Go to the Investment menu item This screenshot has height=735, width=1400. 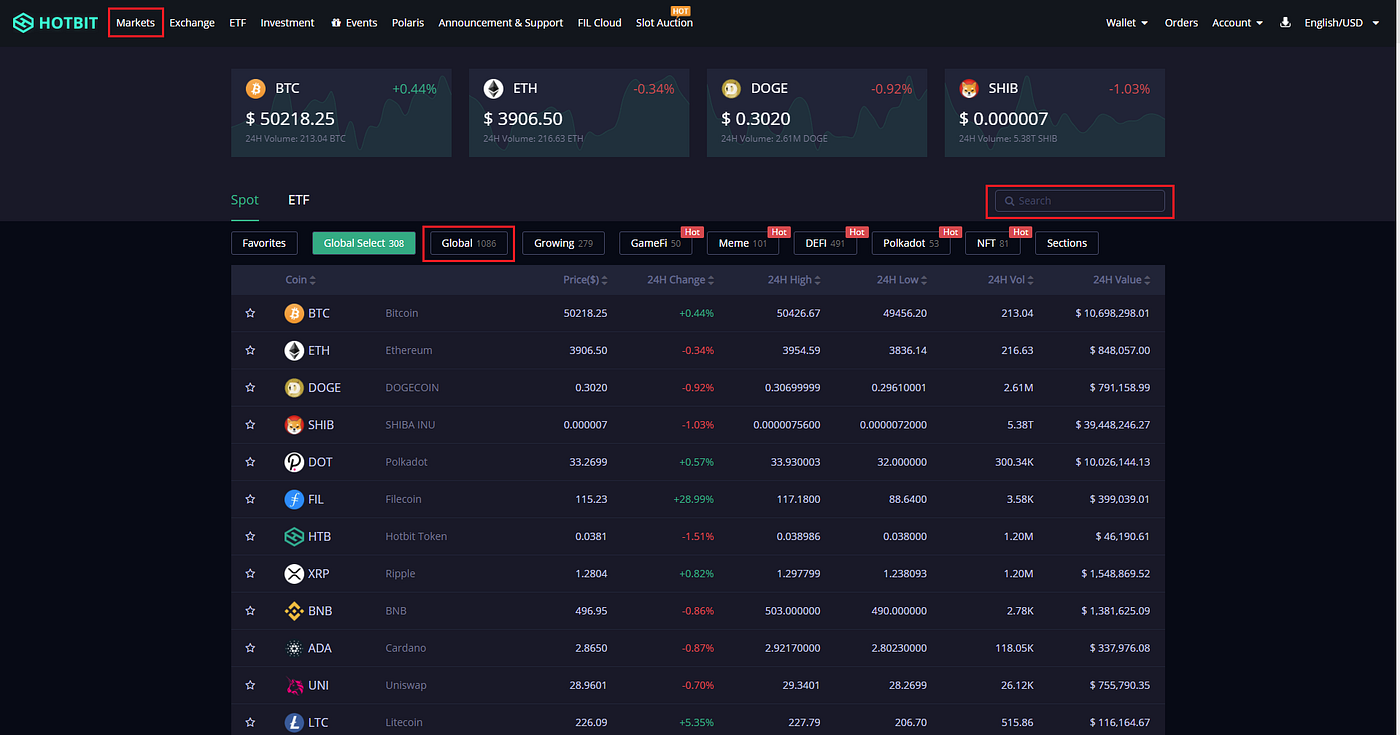tap(287, 23)
